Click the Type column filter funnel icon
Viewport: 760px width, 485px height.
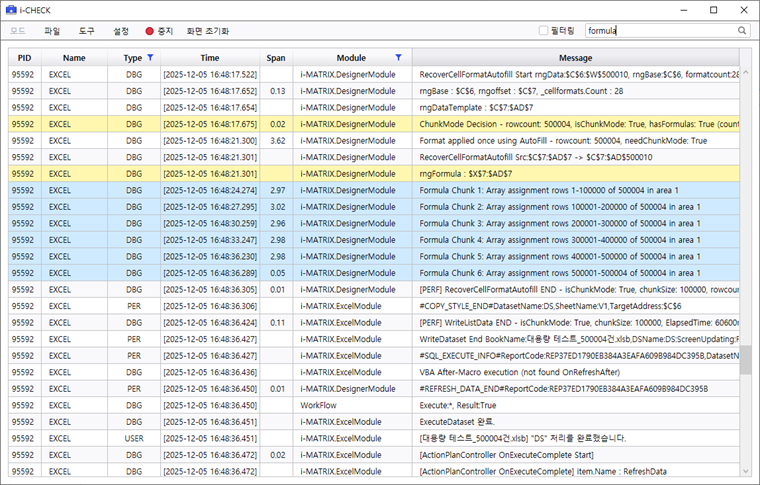point(150,58)
